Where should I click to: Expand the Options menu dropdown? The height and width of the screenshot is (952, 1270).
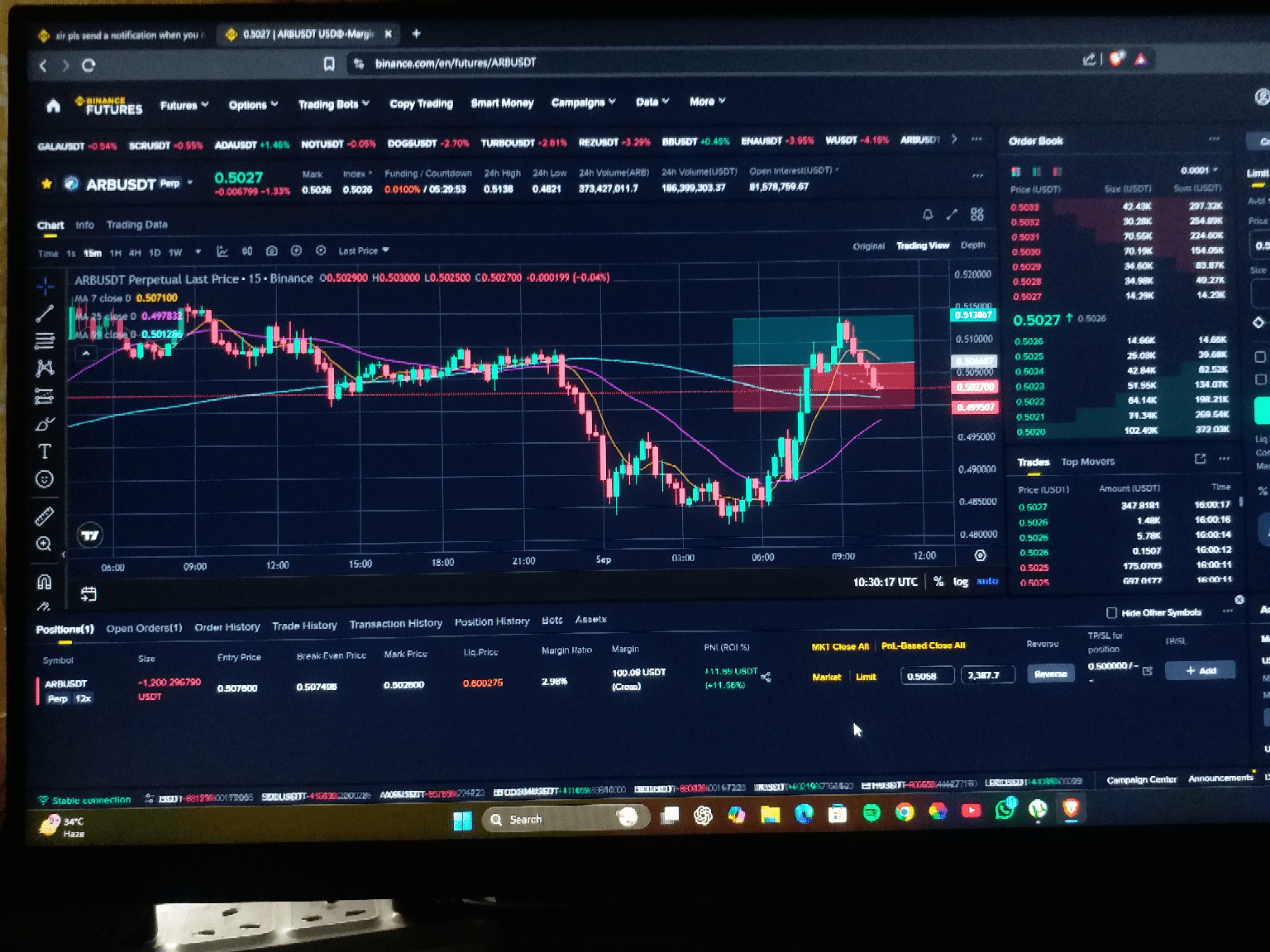(253, 105)
